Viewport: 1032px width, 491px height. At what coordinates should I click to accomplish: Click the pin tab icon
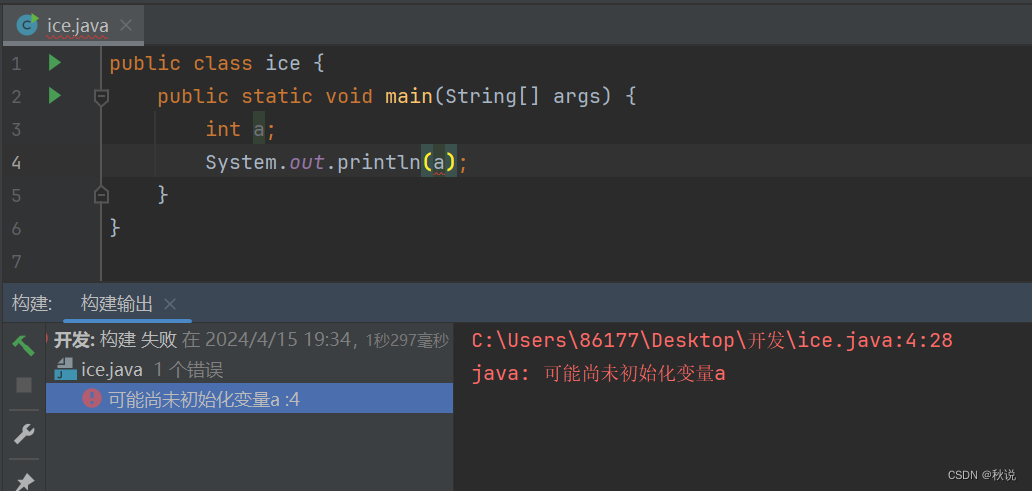coord(24,481)
